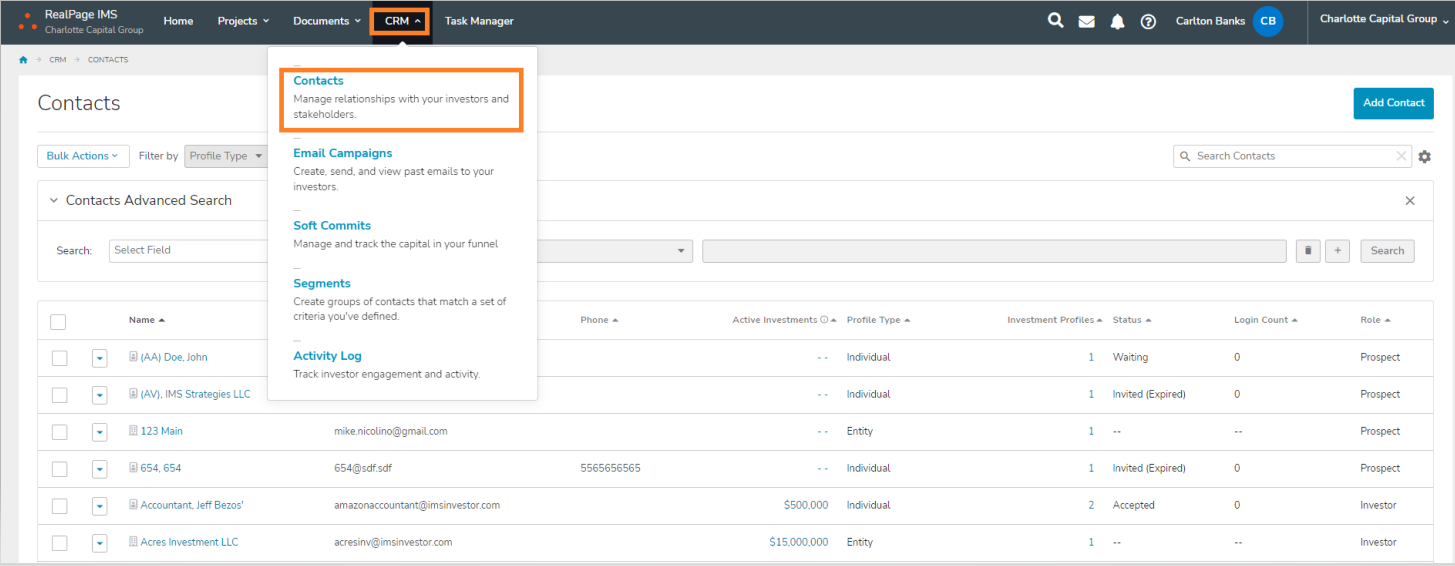The image size is (1455, 566).
Task: Click the CB user avatar
Action: (1268, 21)
